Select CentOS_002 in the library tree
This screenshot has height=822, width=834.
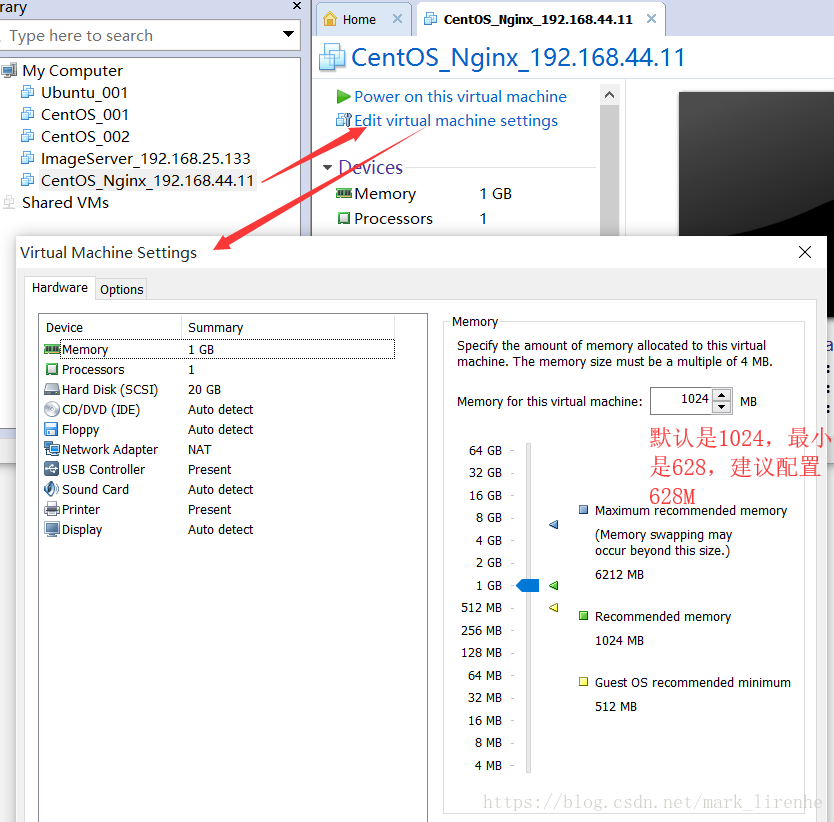[x=85, y=137]
